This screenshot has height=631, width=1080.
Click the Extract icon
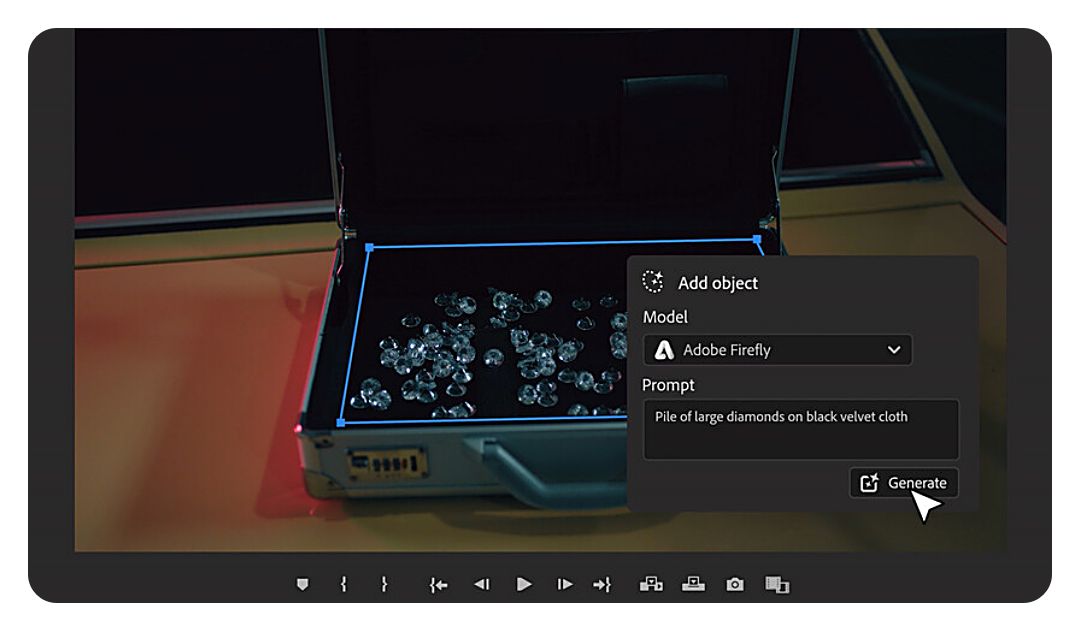pos(693,584)
